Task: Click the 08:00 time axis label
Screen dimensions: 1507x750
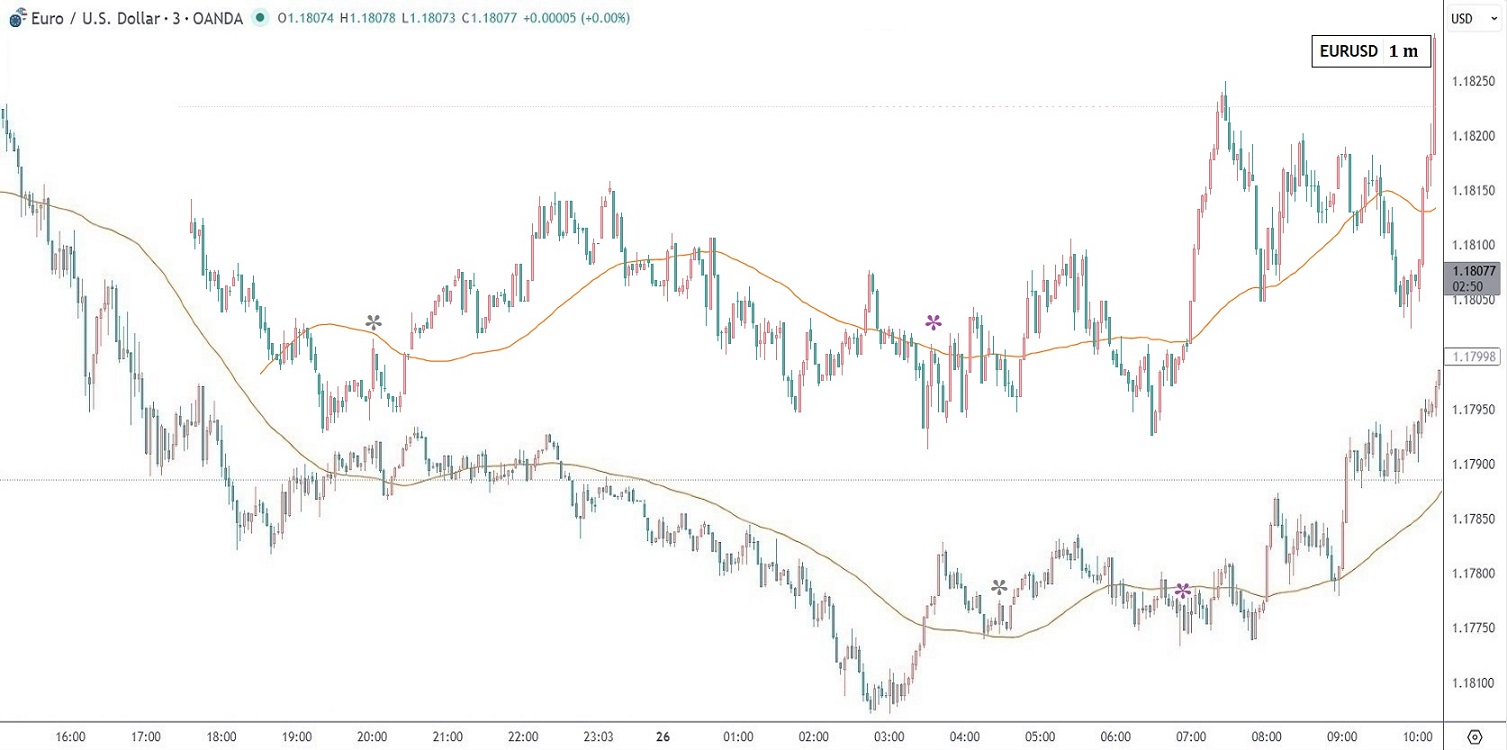Action: (x=1267, y=737)
